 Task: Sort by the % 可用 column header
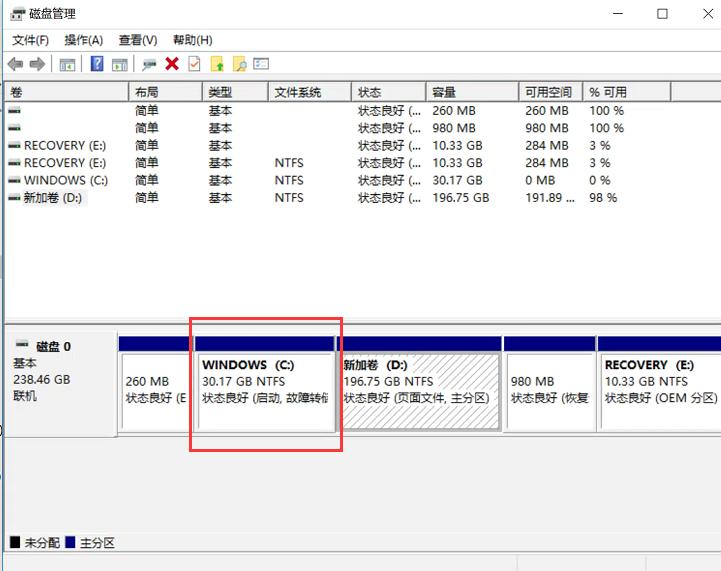[627, 92]
